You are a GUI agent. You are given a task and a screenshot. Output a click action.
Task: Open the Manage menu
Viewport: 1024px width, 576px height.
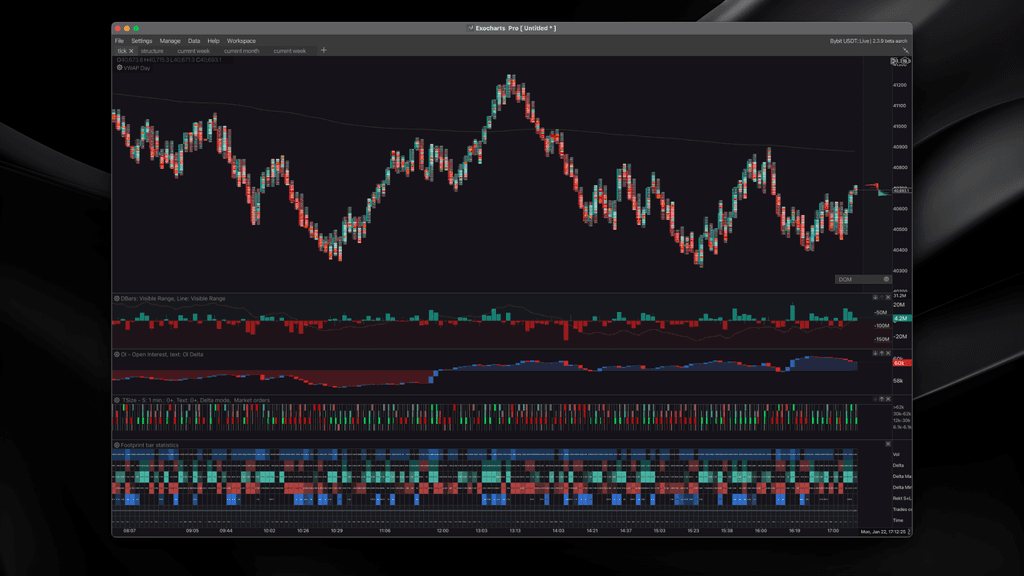pyautogui.click(x=170, y=41)
